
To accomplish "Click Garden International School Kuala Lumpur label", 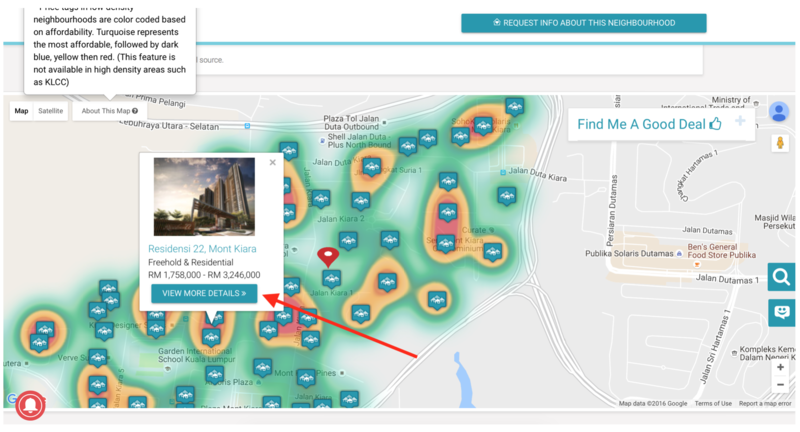I will (x=196, y=355).
